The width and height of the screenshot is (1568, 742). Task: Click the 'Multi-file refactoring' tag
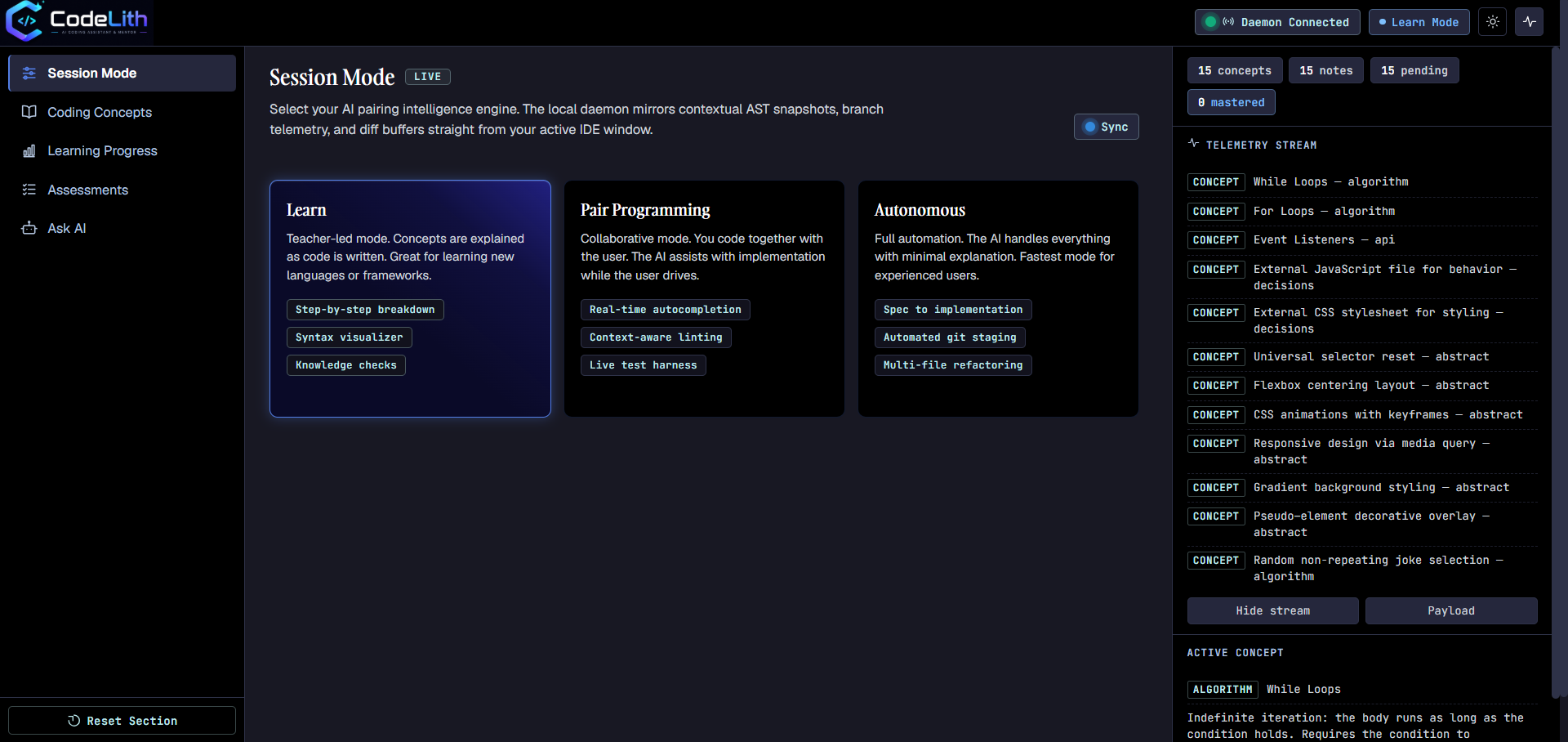click(953, 365)
